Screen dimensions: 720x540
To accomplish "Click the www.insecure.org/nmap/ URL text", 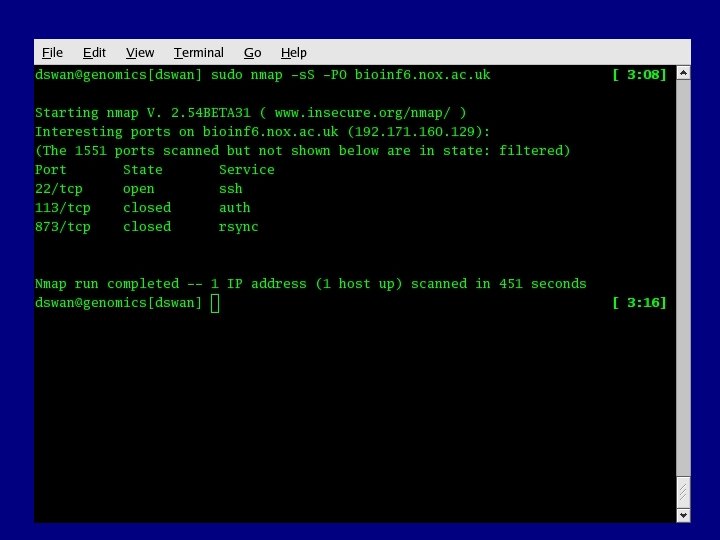I will coord(363,113).
